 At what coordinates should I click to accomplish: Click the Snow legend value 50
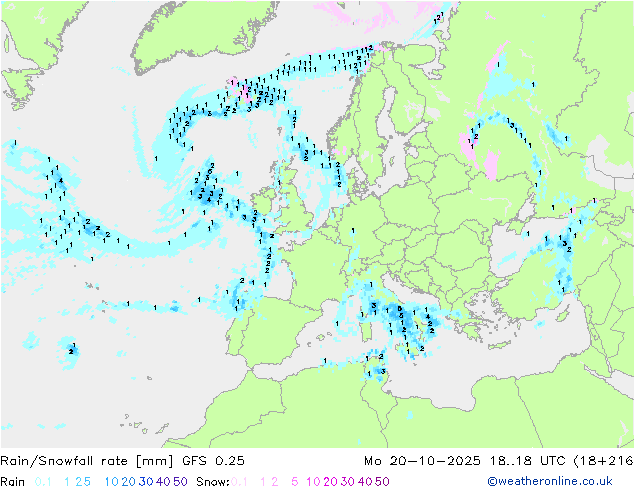point(383,482)
